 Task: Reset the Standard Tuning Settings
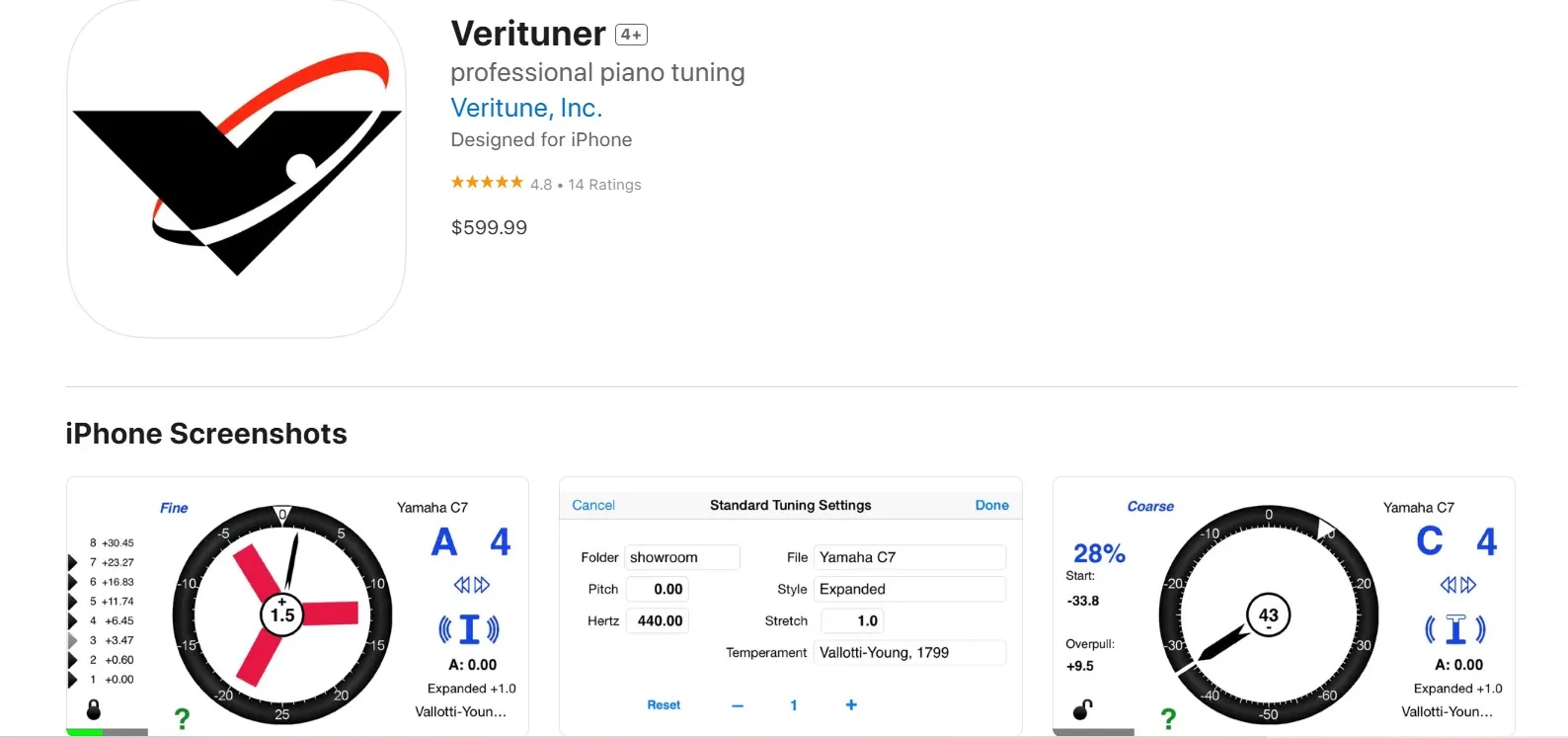[x=664, y=704]
